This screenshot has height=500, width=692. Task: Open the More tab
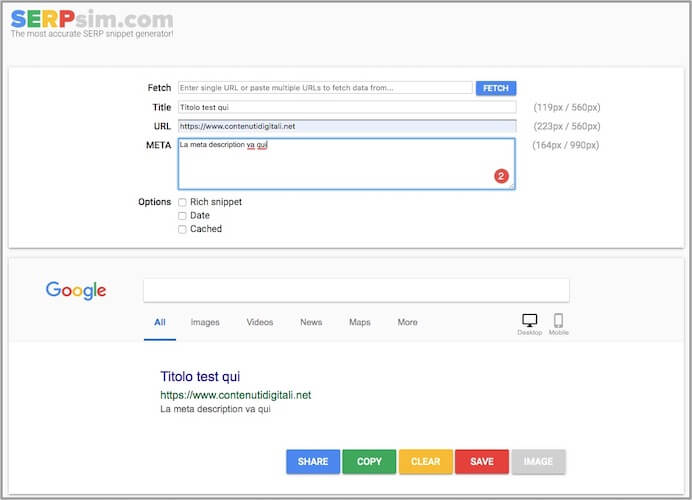click(x=407, y=322)
